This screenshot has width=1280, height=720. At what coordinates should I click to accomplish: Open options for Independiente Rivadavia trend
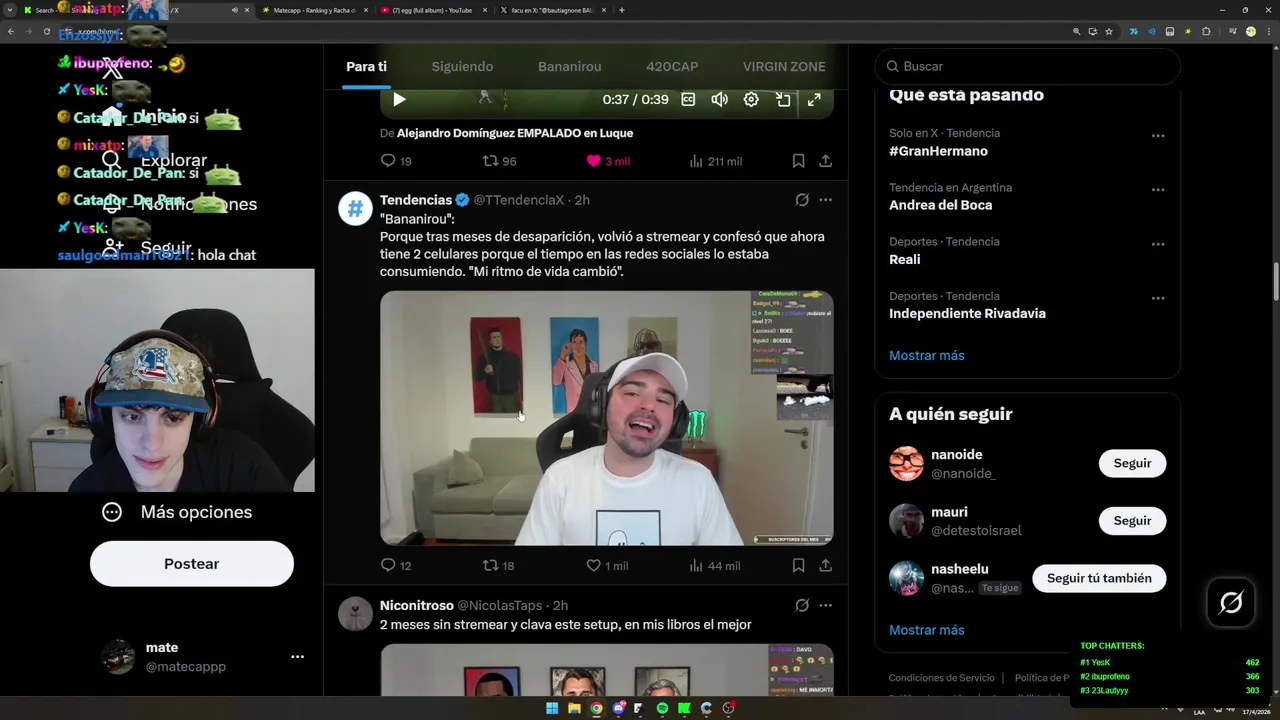tap(1157, 297)
